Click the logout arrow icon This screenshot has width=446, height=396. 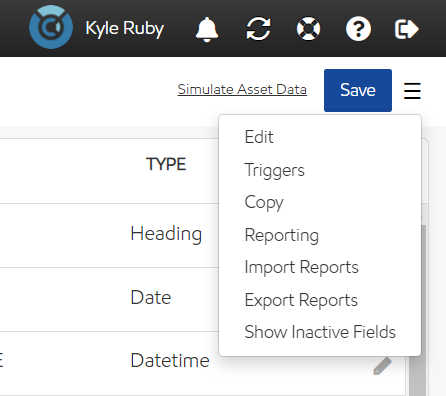coord(406,29)
